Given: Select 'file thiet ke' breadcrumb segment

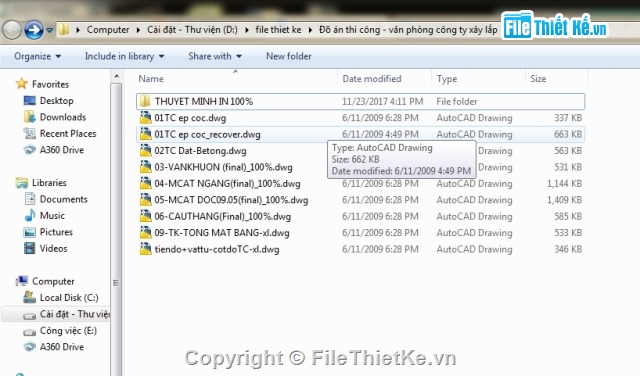Looking at the screenshot, I should point(278,30).
